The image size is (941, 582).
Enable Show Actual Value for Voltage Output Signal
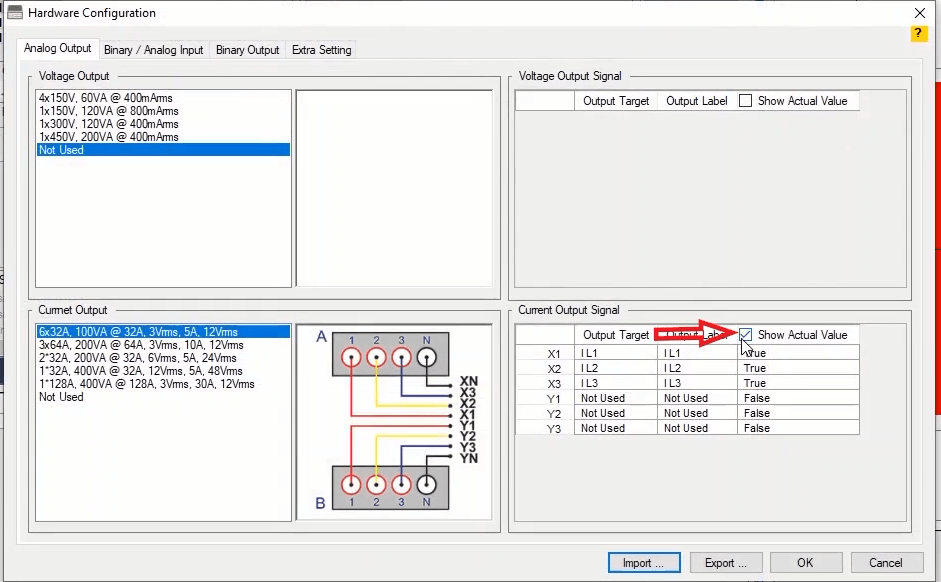(745, 101)
